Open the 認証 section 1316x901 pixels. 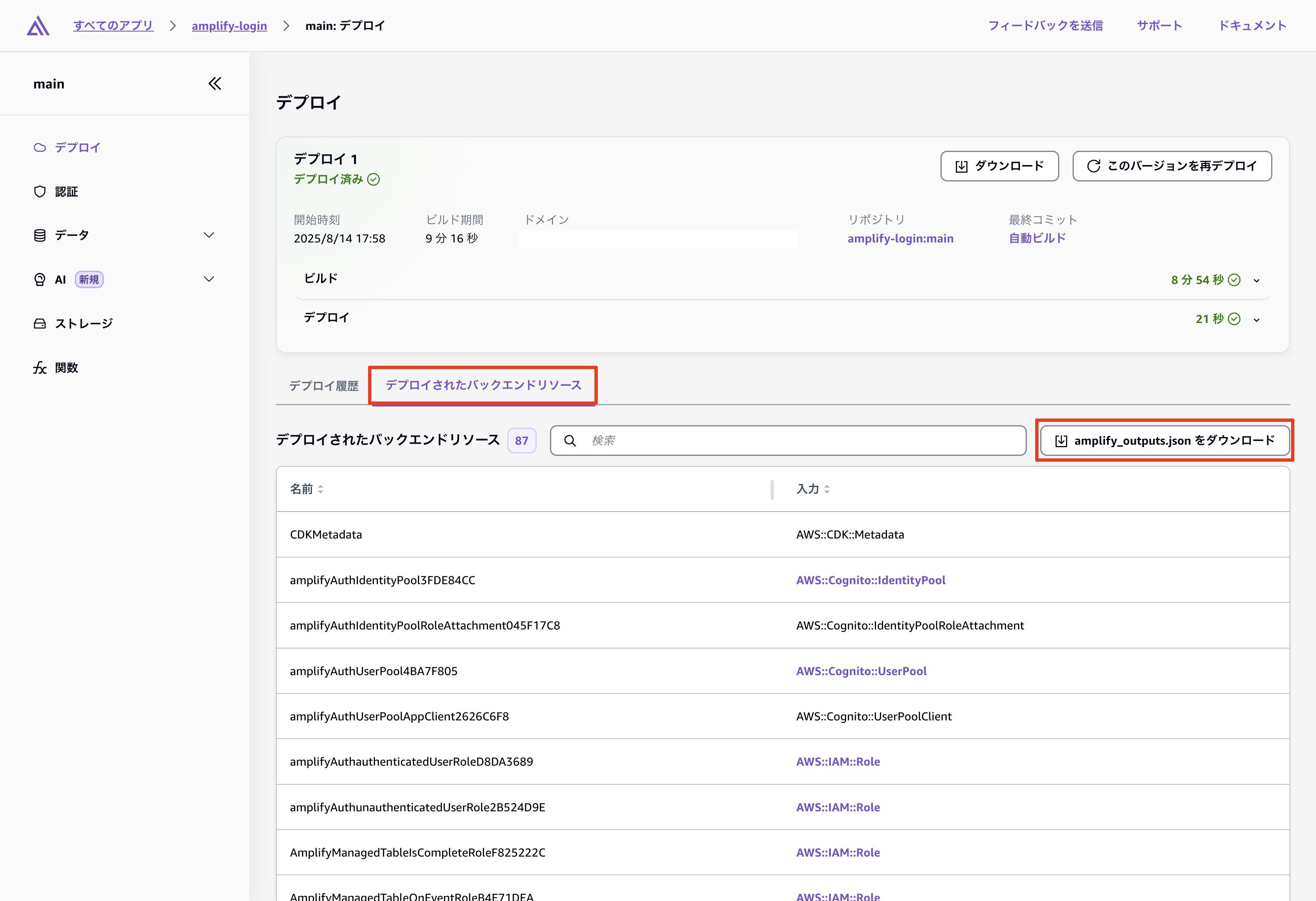point(66,192)
